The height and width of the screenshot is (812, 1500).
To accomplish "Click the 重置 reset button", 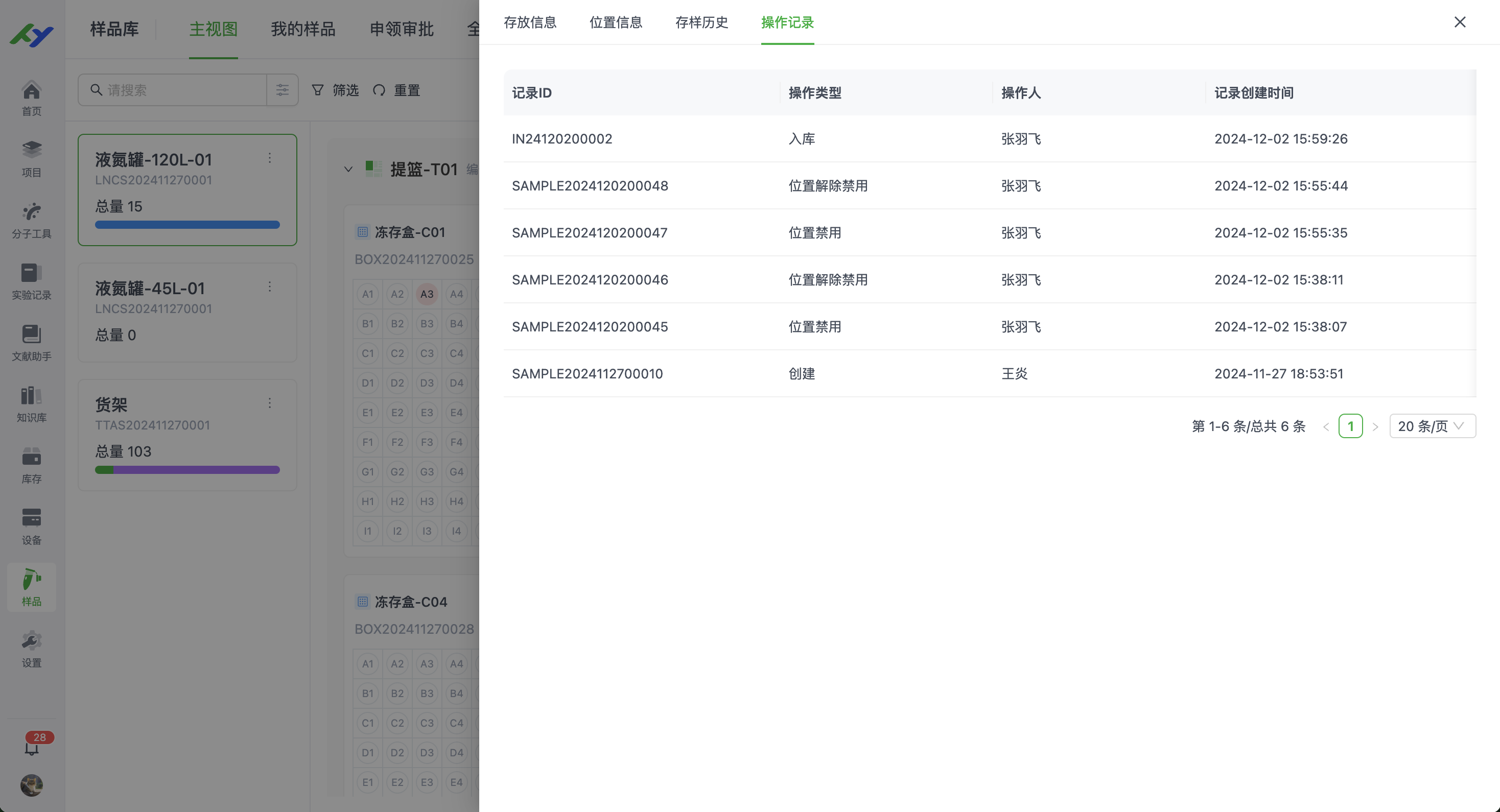I will [x=396, y=90].
